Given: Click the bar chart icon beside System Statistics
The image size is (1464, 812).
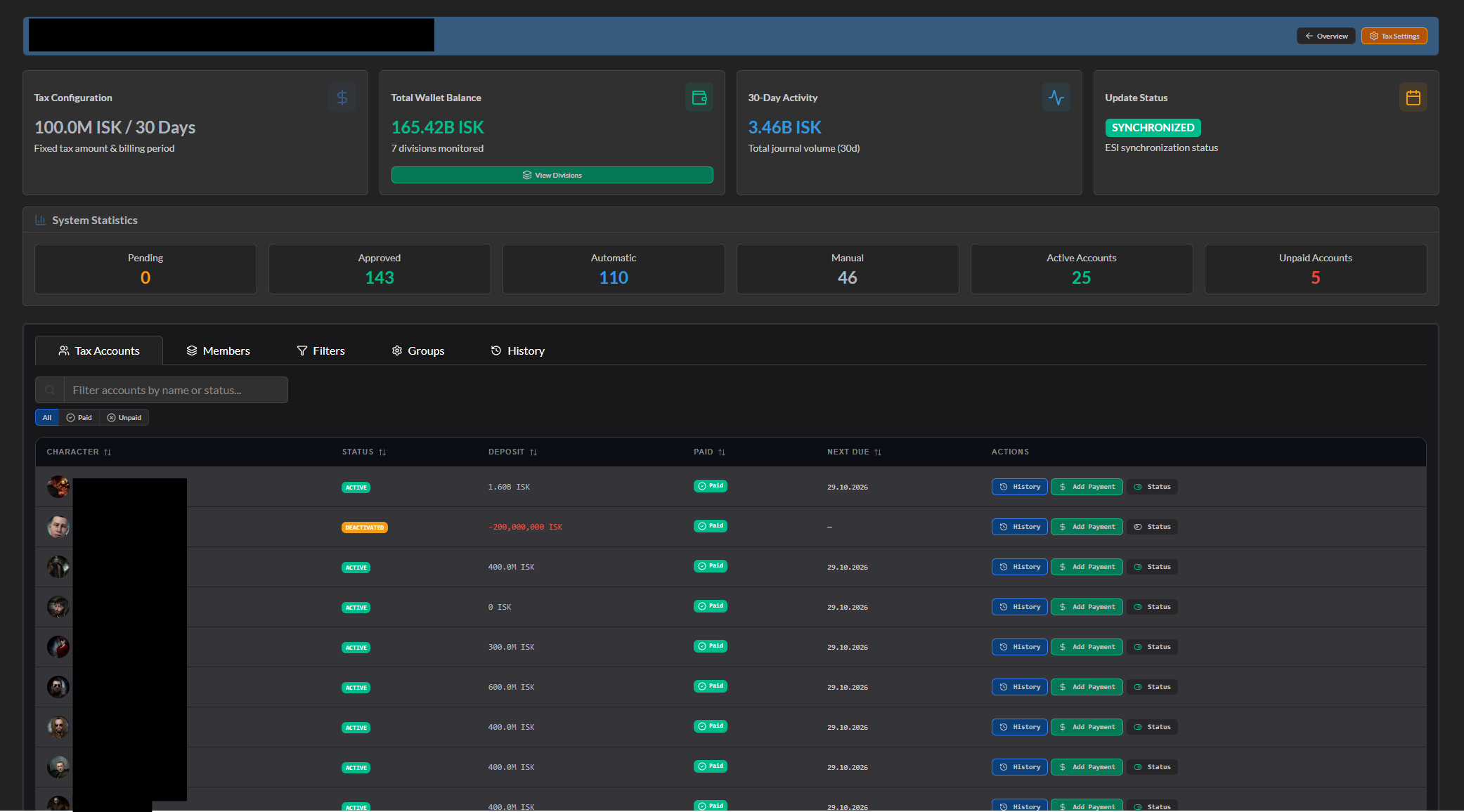Looking at the screenshot, I should tap(41, 220).
